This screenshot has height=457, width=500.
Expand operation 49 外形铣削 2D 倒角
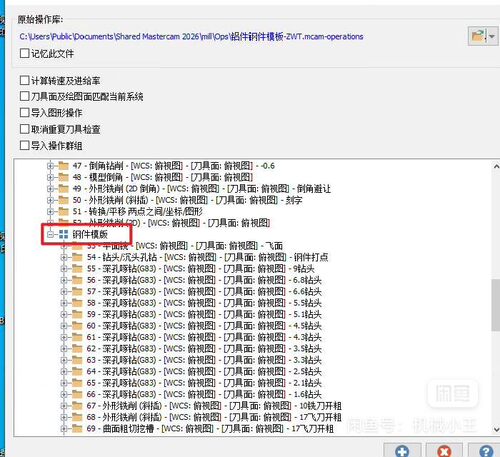click(50, 189)
